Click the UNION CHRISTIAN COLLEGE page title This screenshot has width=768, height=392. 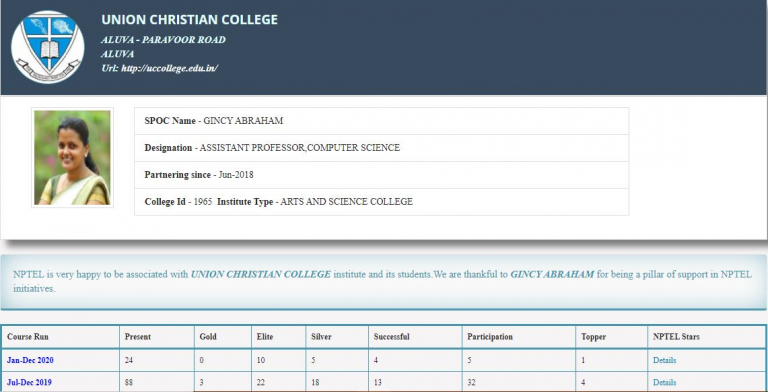189,20
